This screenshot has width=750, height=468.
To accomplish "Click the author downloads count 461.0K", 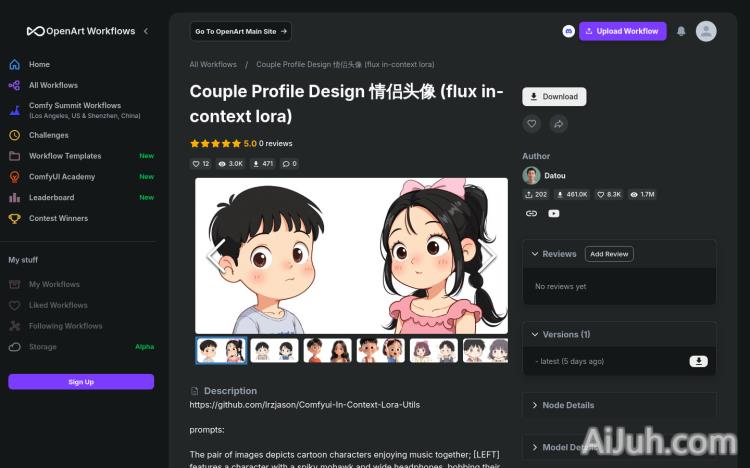I will tap(572, 194).
